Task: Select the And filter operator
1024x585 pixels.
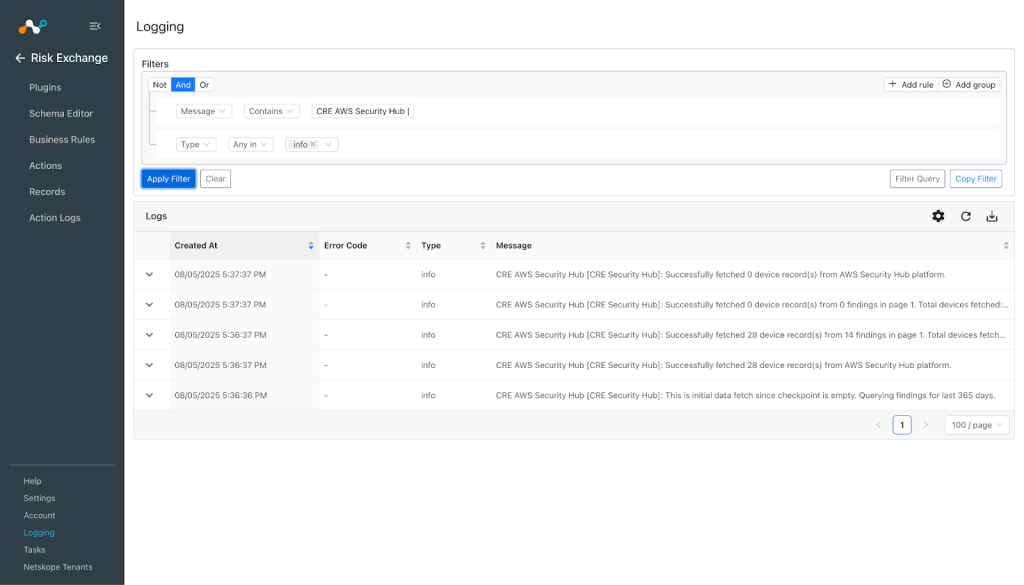Action: [183, 85]
